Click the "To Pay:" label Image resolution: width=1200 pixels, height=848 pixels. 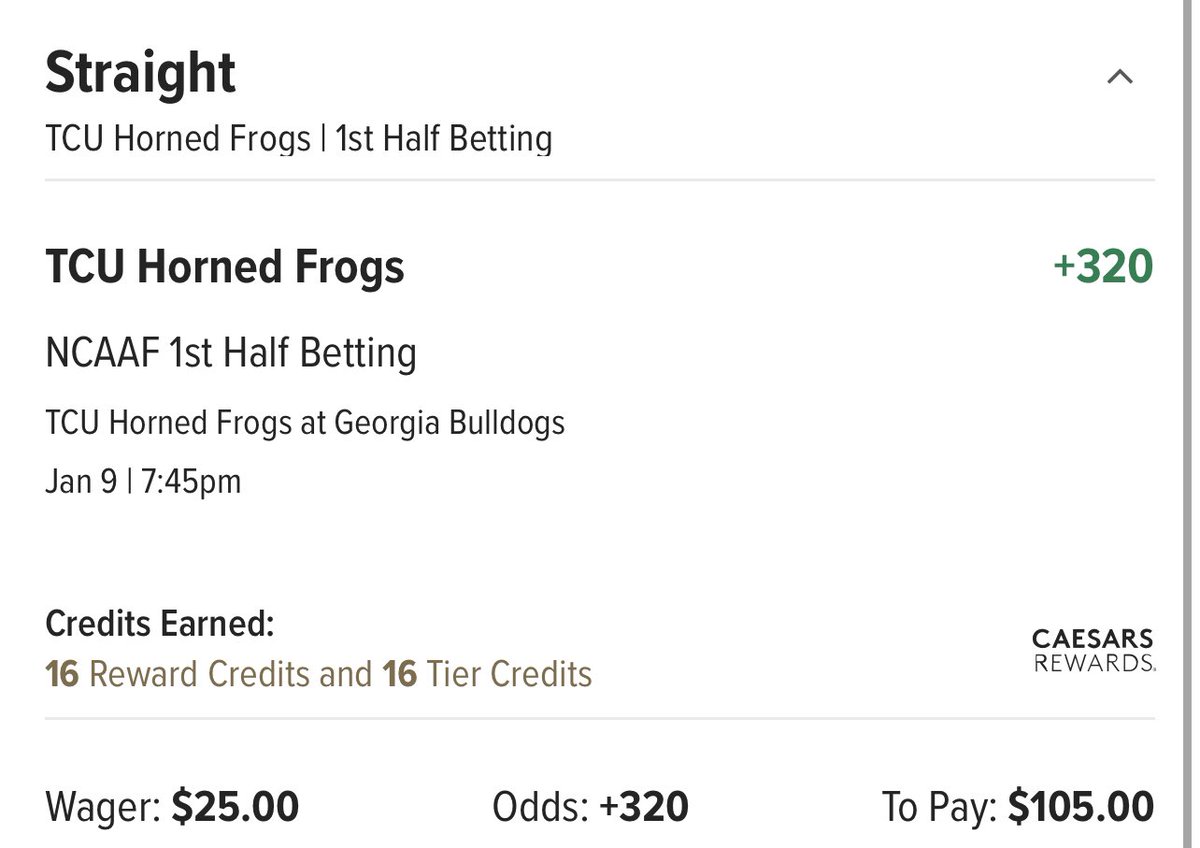pyautogui.click(x=938, y=806)
